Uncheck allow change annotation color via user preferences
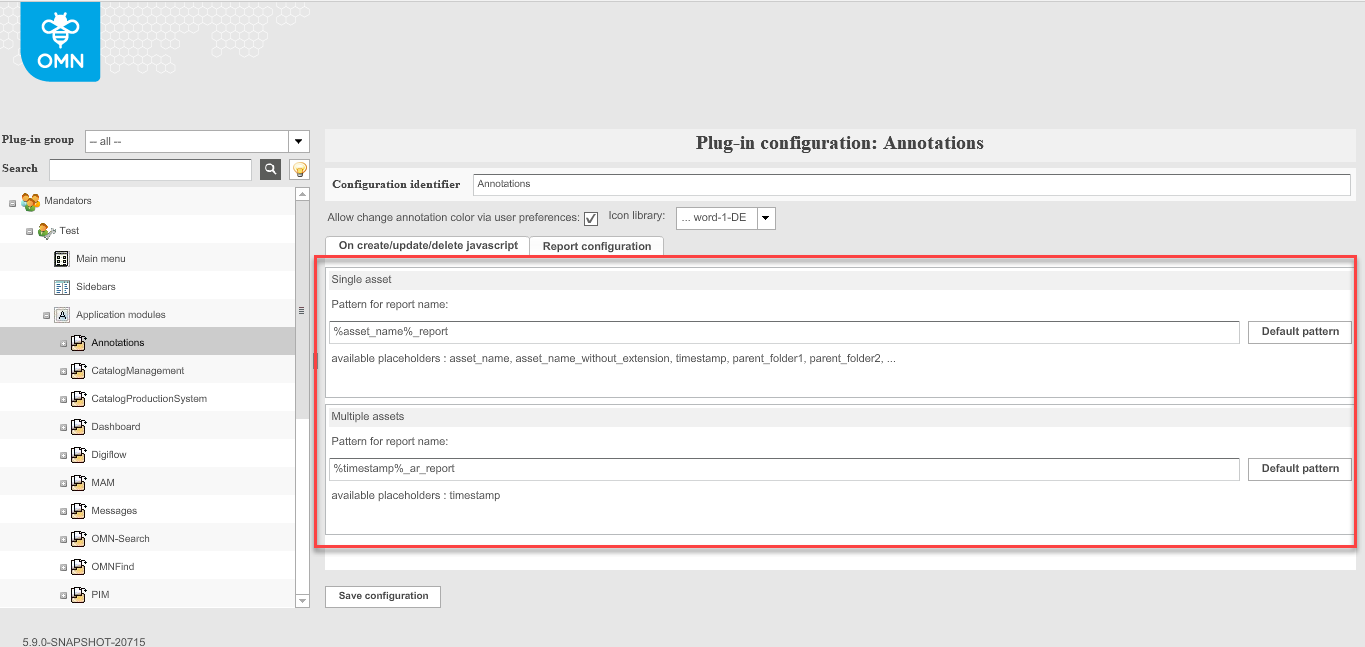The height and width of the screenshot is (647, 1365). [591, 217]
